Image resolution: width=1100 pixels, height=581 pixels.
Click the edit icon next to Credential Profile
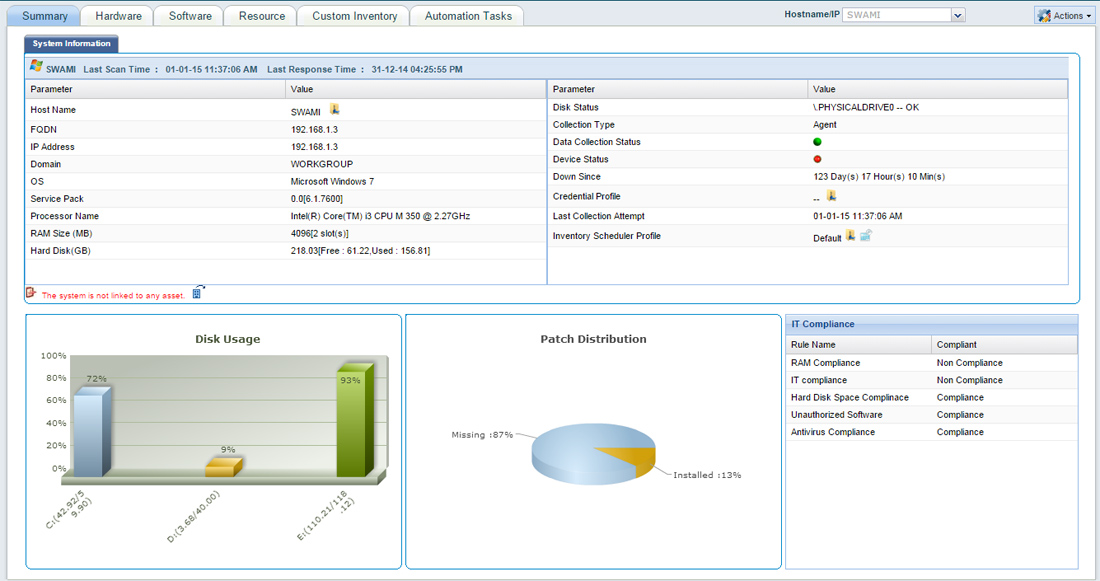(x=831, y=196)
